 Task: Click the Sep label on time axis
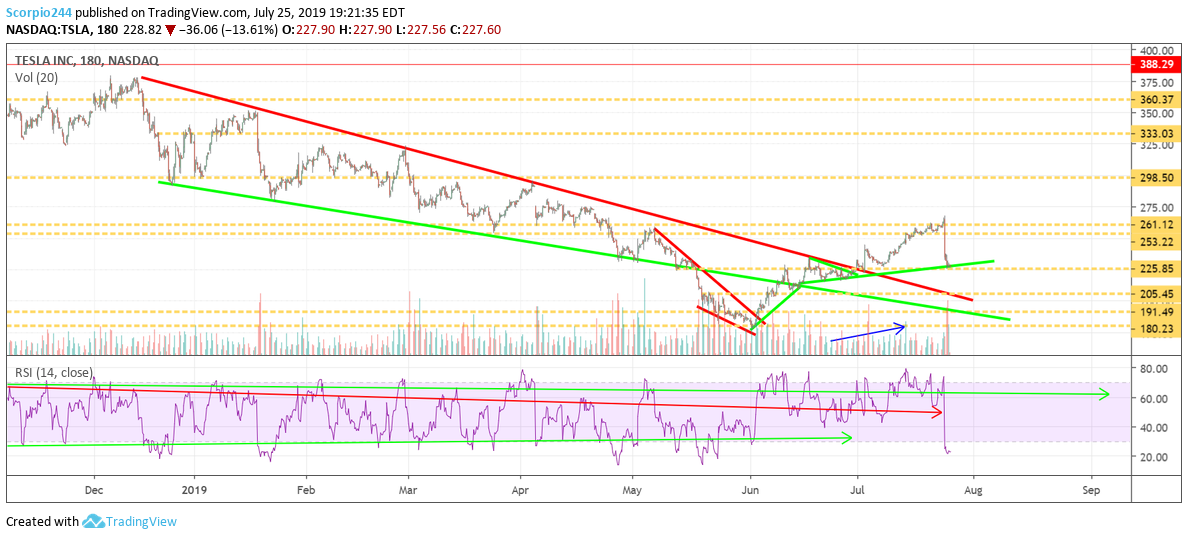pos(1091,491)
